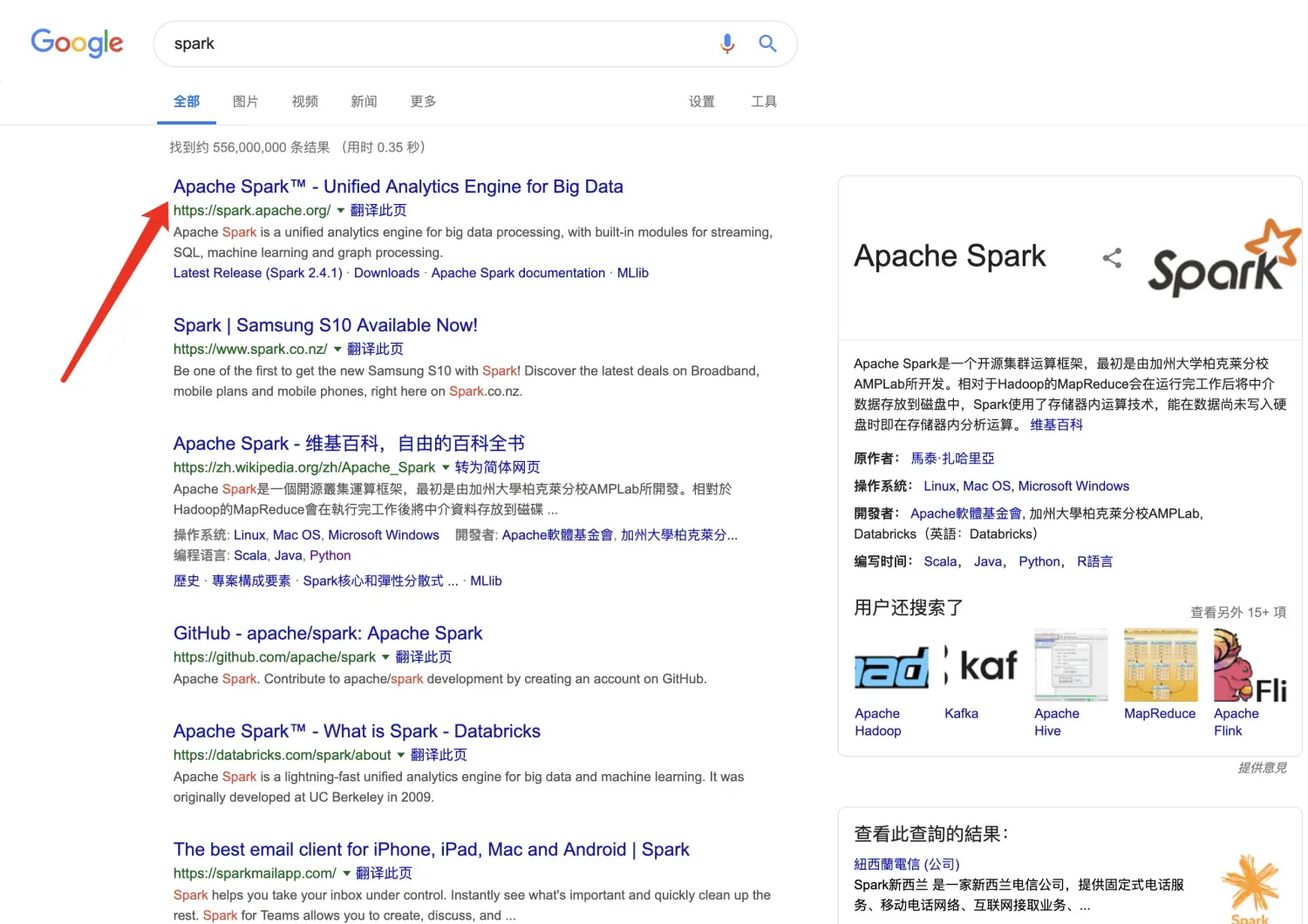This screenshot has width=1308, height=924.
Task: Select the 全部 (All) results tab
Action: click(187, 102)
